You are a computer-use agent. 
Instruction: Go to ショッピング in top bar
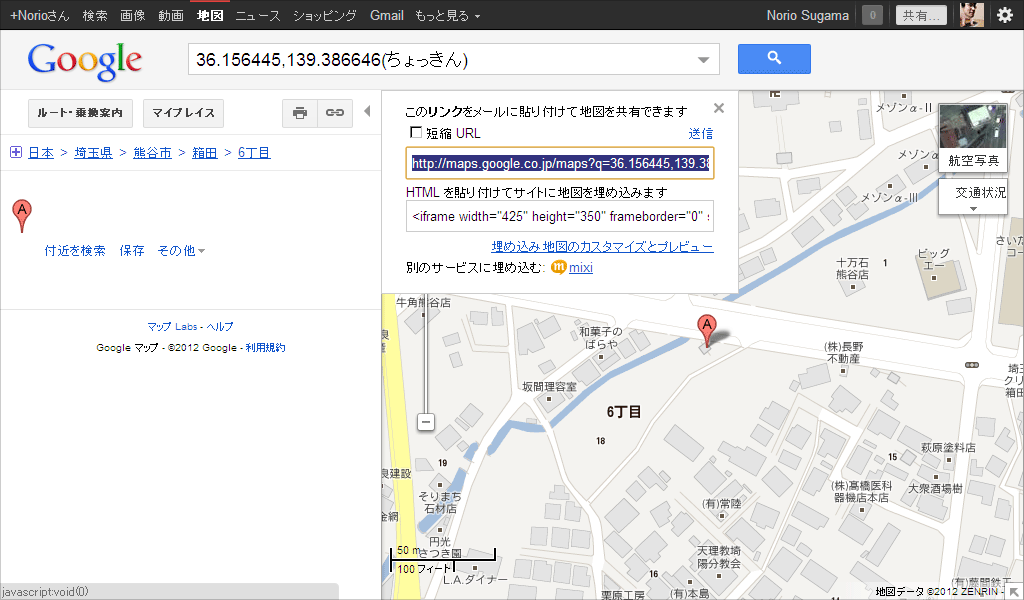[325, 15]
